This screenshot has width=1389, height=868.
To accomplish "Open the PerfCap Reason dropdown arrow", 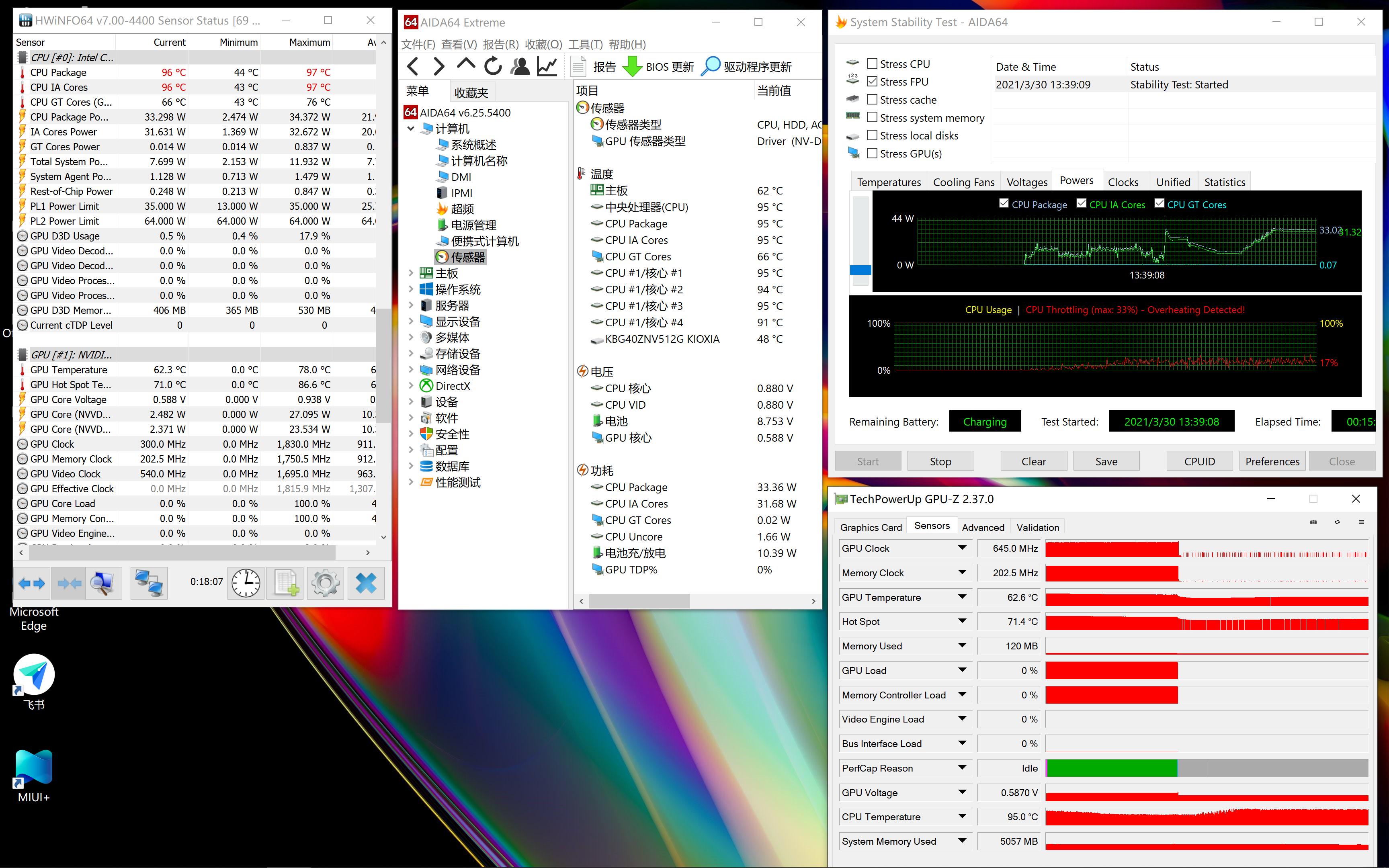I will [963, 768].
